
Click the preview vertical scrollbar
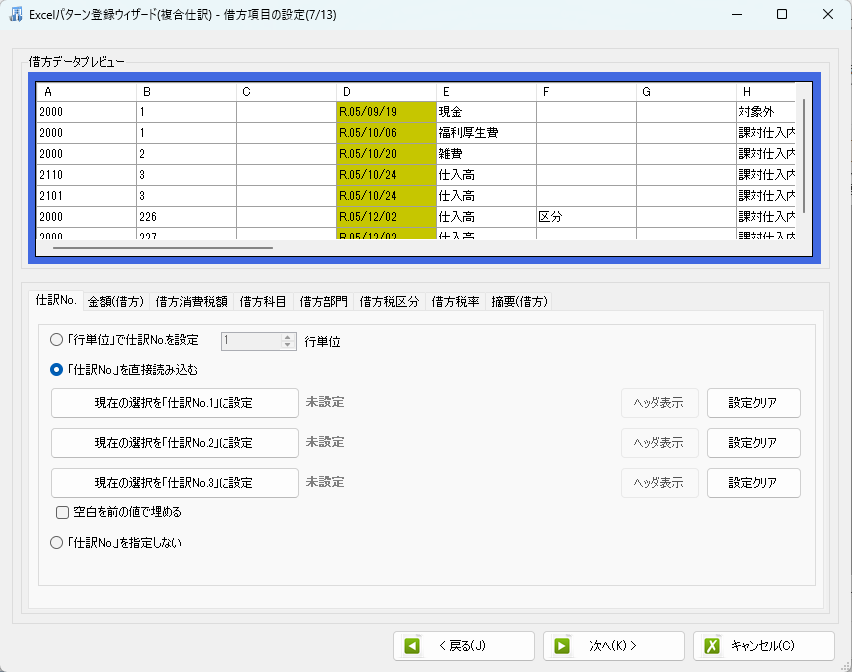pos(804,160)
